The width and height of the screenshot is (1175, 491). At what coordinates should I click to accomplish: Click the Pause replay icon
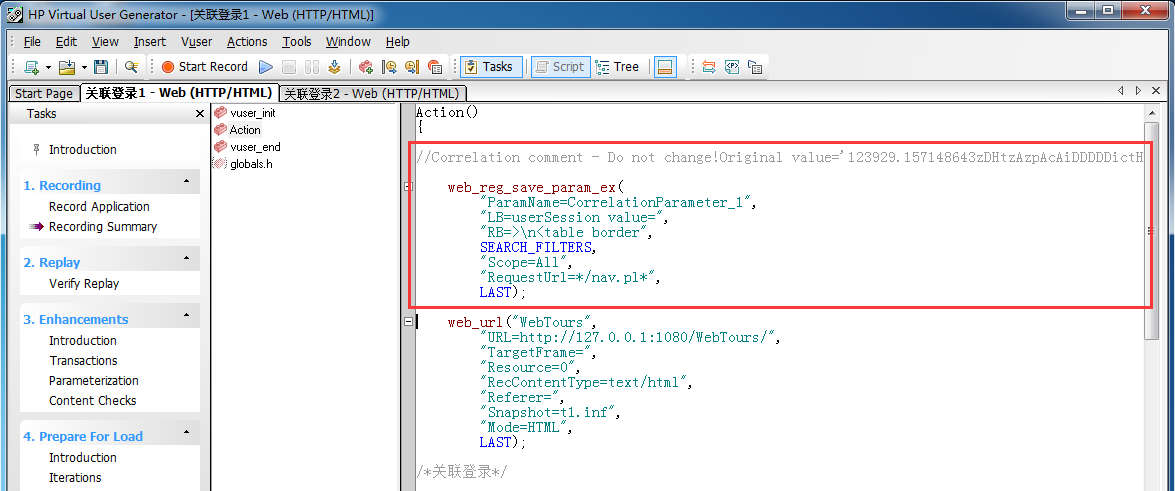[312, 67]
